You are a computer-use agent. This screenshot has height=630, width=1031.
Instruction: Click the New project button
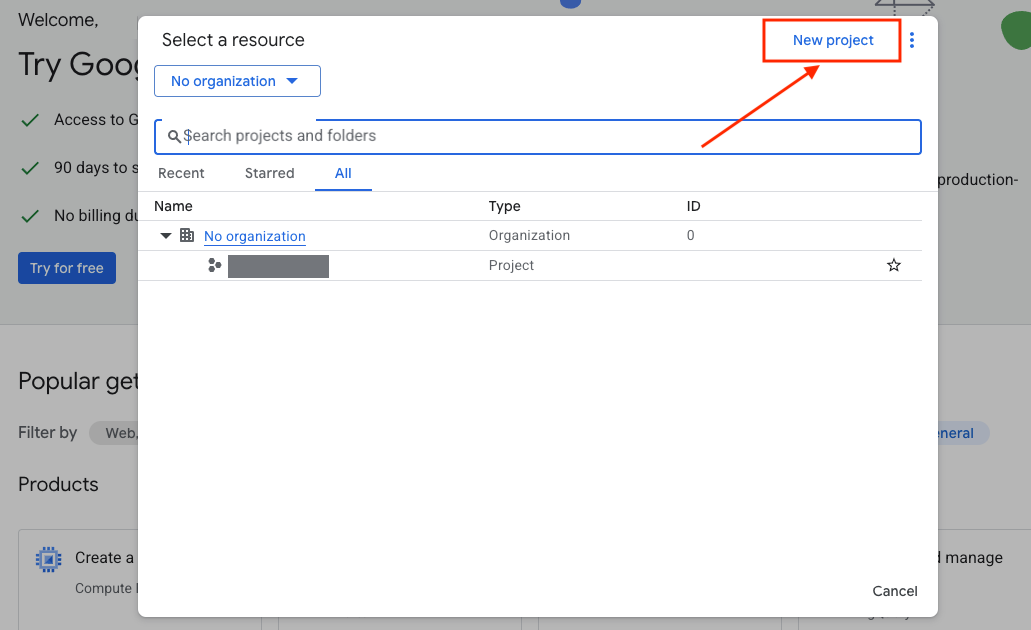point(832,41)
